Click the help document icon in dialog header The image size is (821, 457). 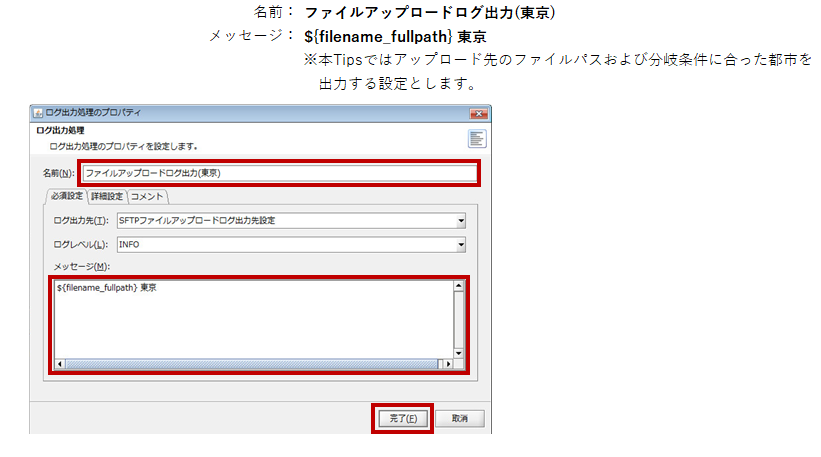tap(476, 139)
